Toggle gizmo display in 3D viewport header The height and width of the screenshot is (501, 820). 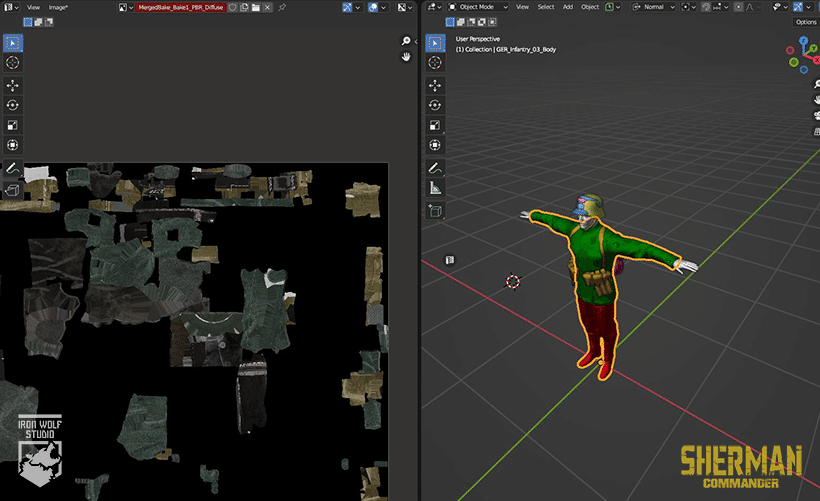pyautogui.click(x=798, y=7)
